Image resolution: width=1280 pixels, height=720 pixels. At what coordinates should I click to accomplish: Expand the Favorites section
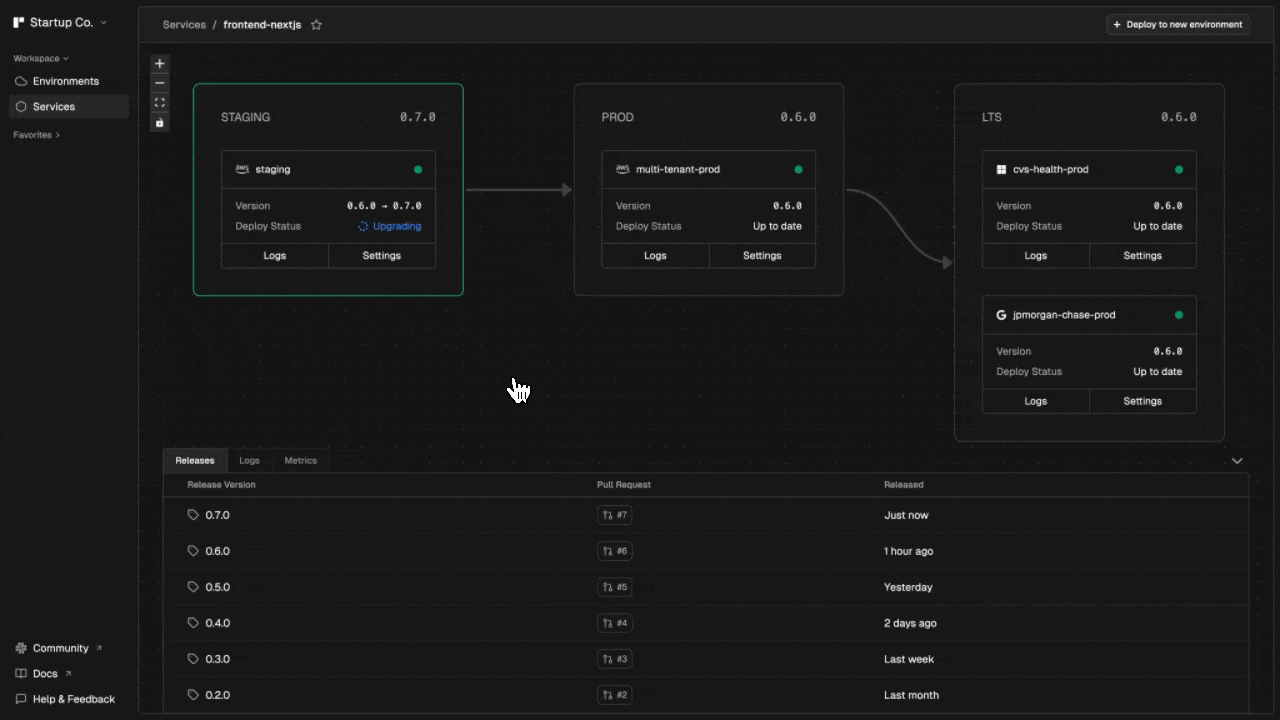pyautogui.click(x=36, y=135)
